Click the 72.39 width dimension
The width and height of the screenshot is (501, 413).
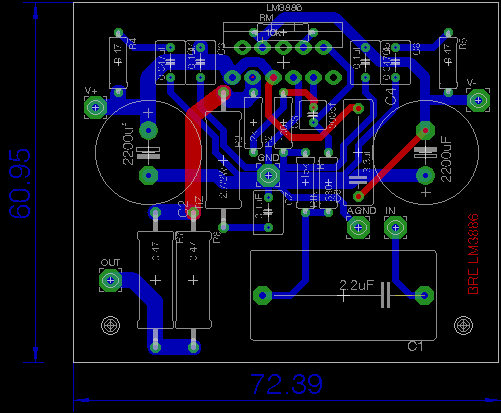287,384
